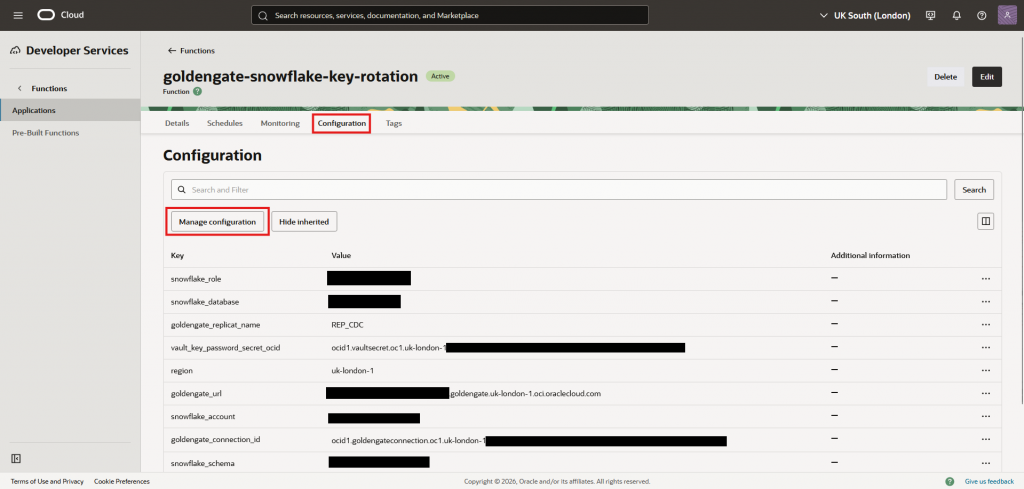This screenshot has height=489, width=1024.
Task: Open the notifications bell
Action: 957,15
